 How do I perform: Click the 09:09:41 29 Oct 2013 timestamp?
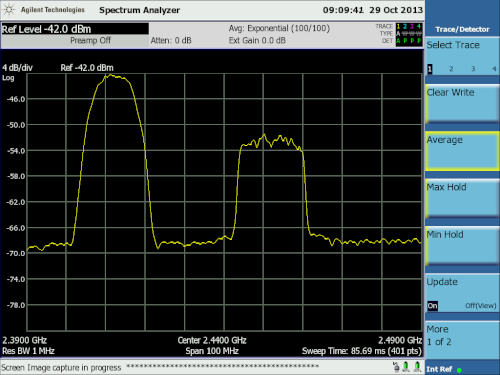pos(372,10)
